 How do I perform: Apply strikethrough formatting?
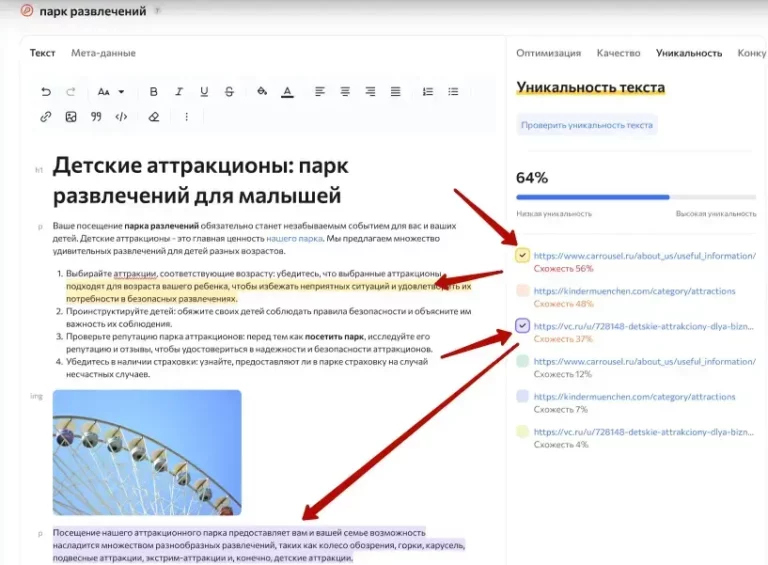pos(230,92)
